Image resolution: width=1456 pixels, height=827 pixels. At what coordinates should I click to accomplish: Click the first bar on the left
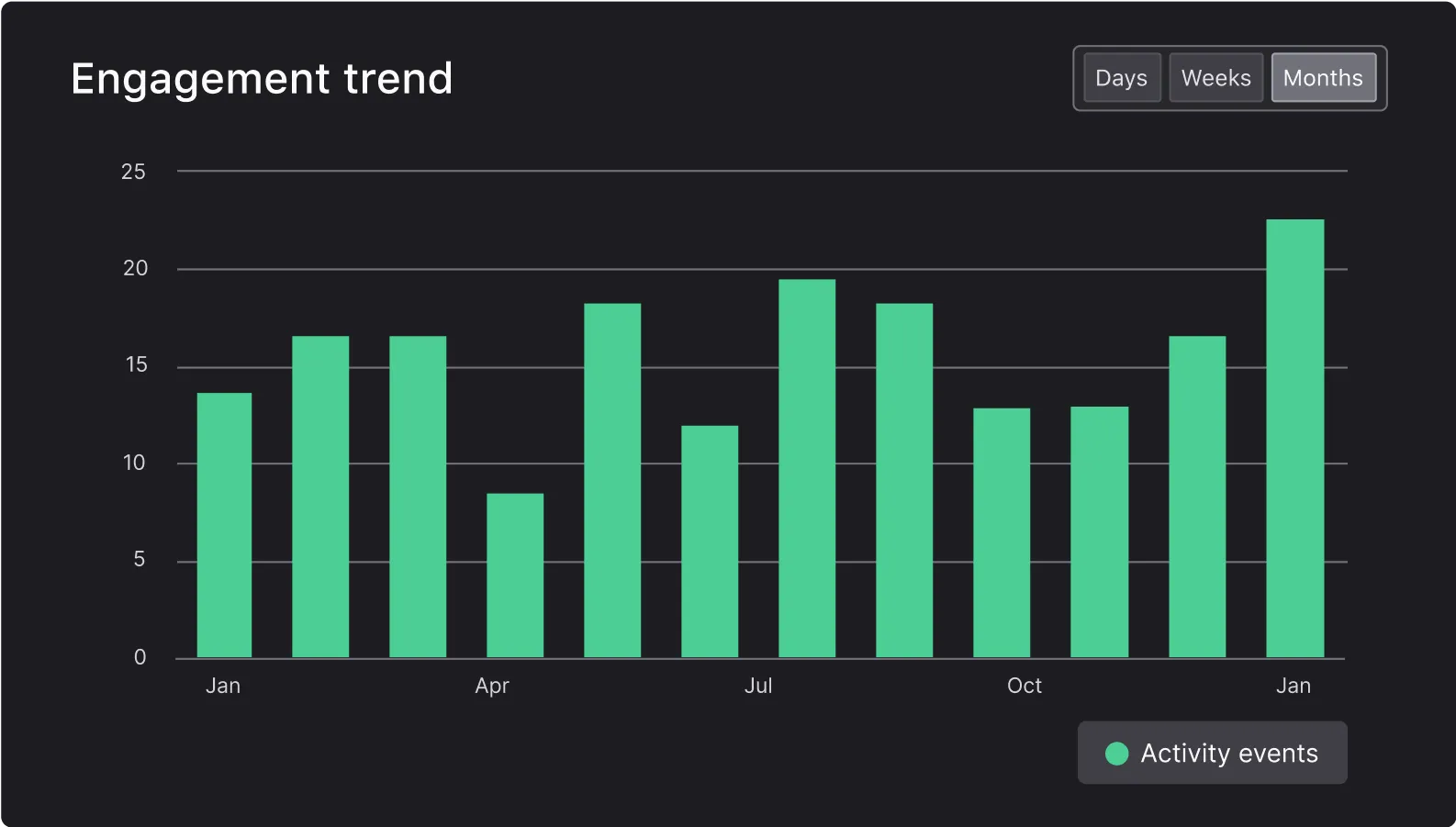(x=224, y=525)
